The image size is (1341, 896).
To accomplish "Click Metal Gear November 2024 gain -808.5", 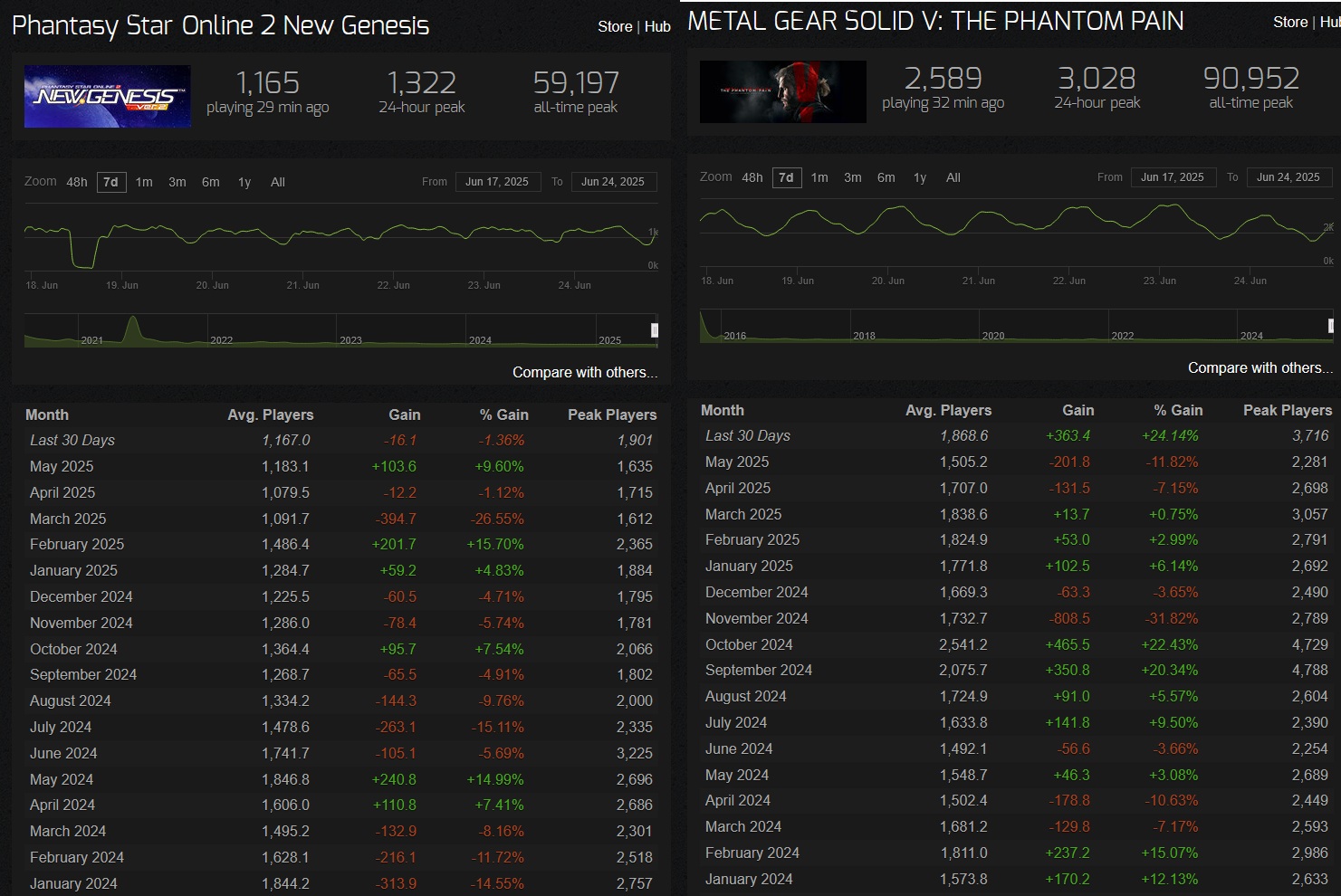I will (1070, 618).
